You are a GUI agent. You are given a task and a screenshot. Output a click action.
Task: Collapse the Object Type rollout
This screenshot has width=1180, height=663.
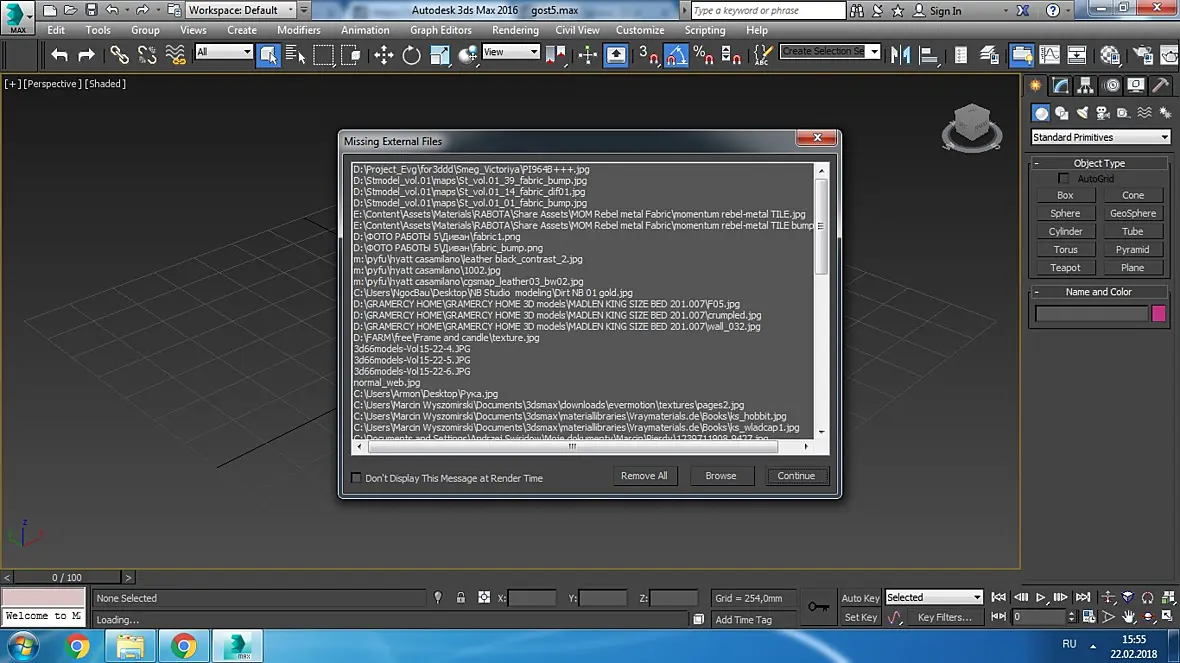(x=1099, y=163)
